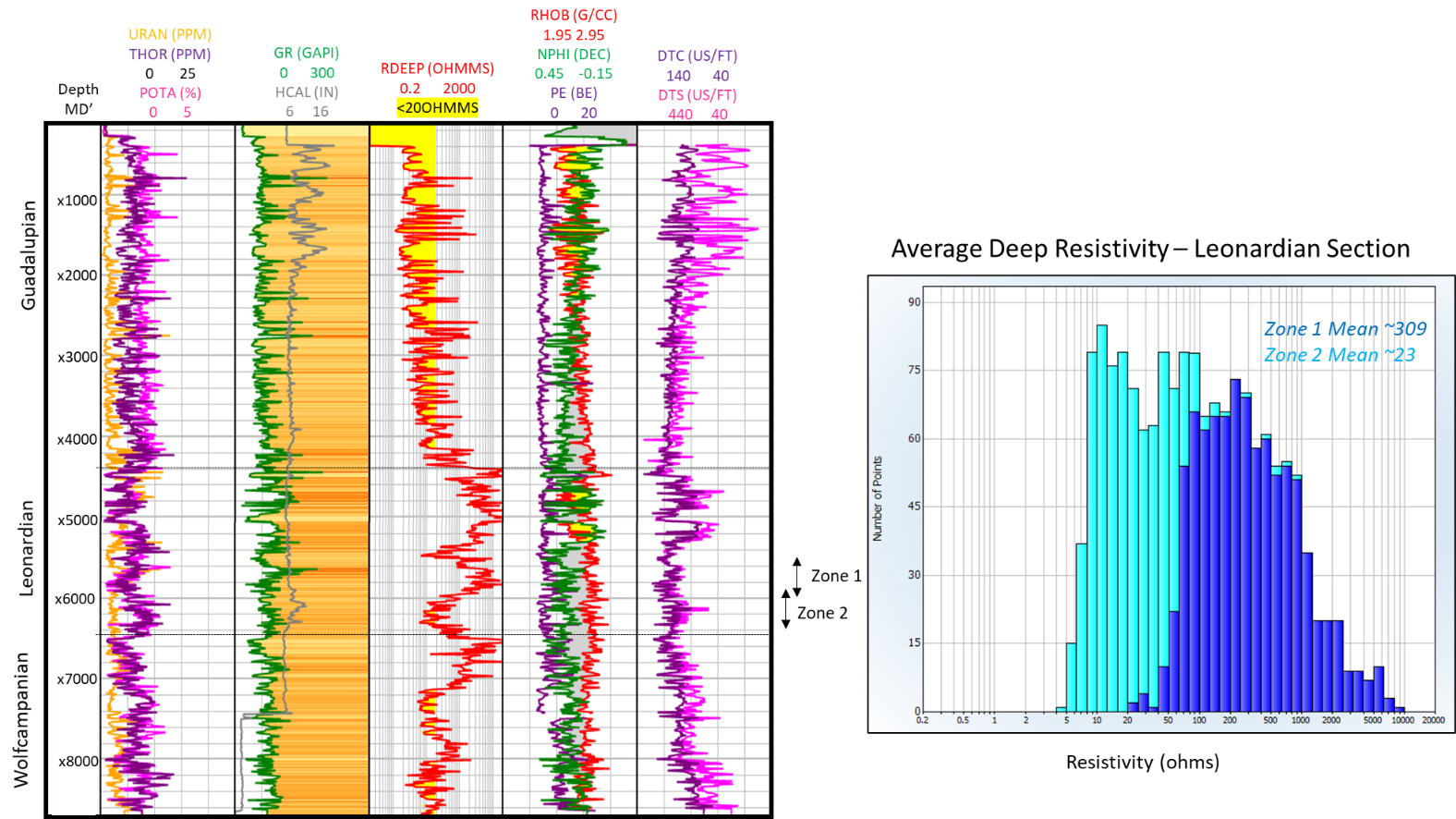This screenshot has height=819, width=1456.
Task: Click the x4000 depth label
Action: point(77,439)
